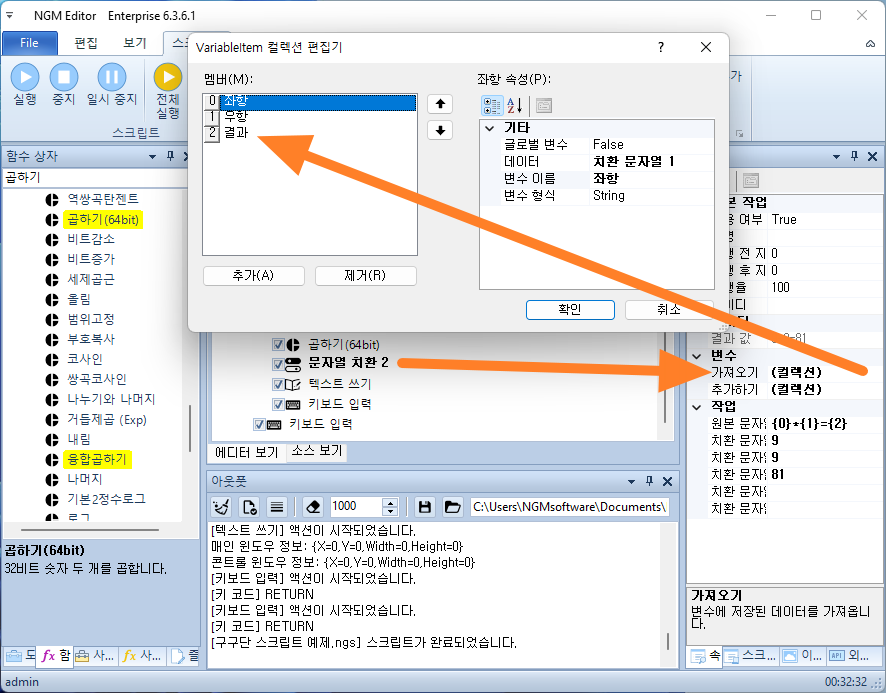Sort dialog properties alphabetically

(514, 106)
